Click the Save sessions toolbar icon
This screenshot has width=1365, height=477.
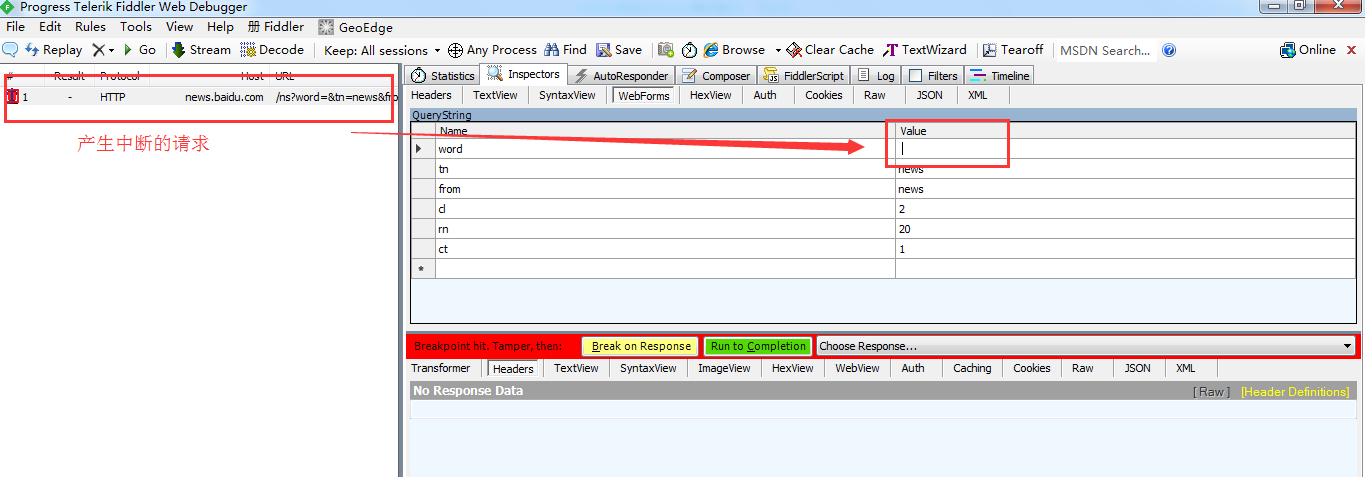[x=604, y=50]
